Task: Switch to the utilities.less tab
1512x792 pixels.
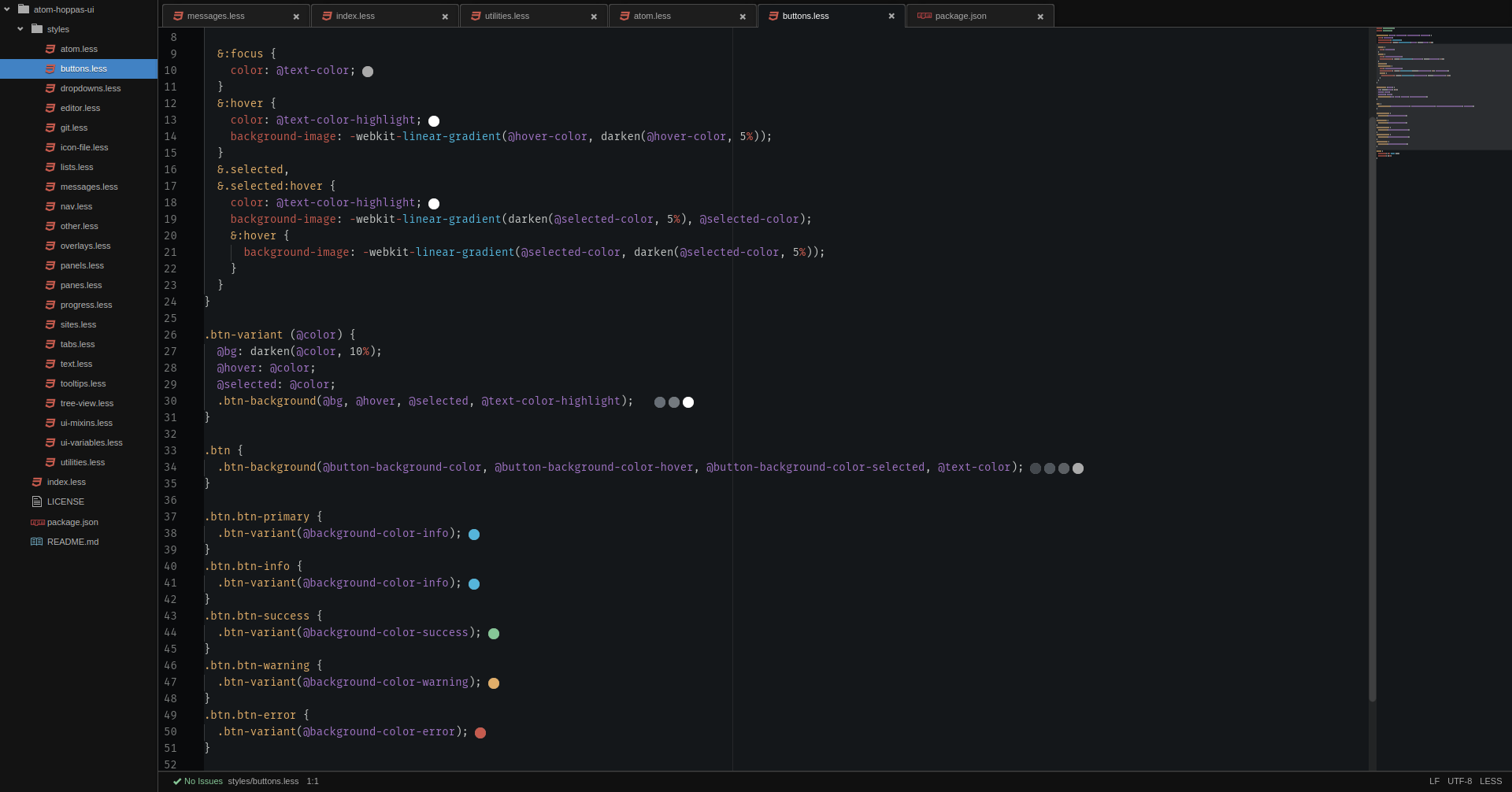Action: pyautogui.click(x=533, y=16)
